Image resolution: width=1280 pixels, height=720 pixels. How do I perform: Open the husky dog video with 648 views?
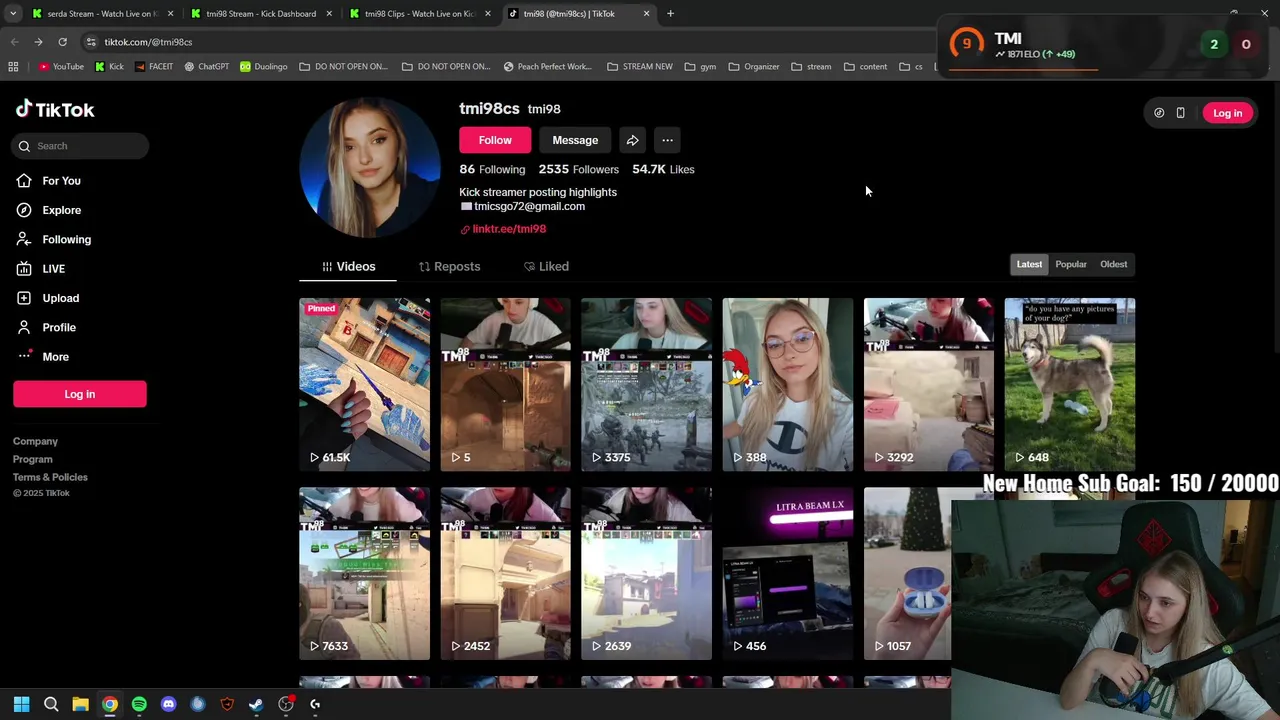tap(1070, 384)
